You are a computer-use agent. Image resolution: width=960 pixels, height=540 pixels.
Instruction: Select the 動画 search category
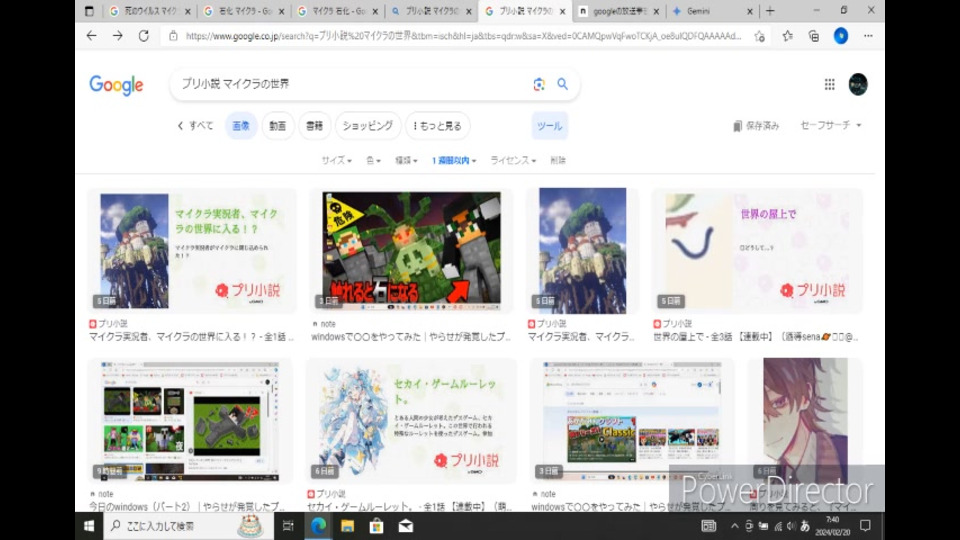pos(277,126)
